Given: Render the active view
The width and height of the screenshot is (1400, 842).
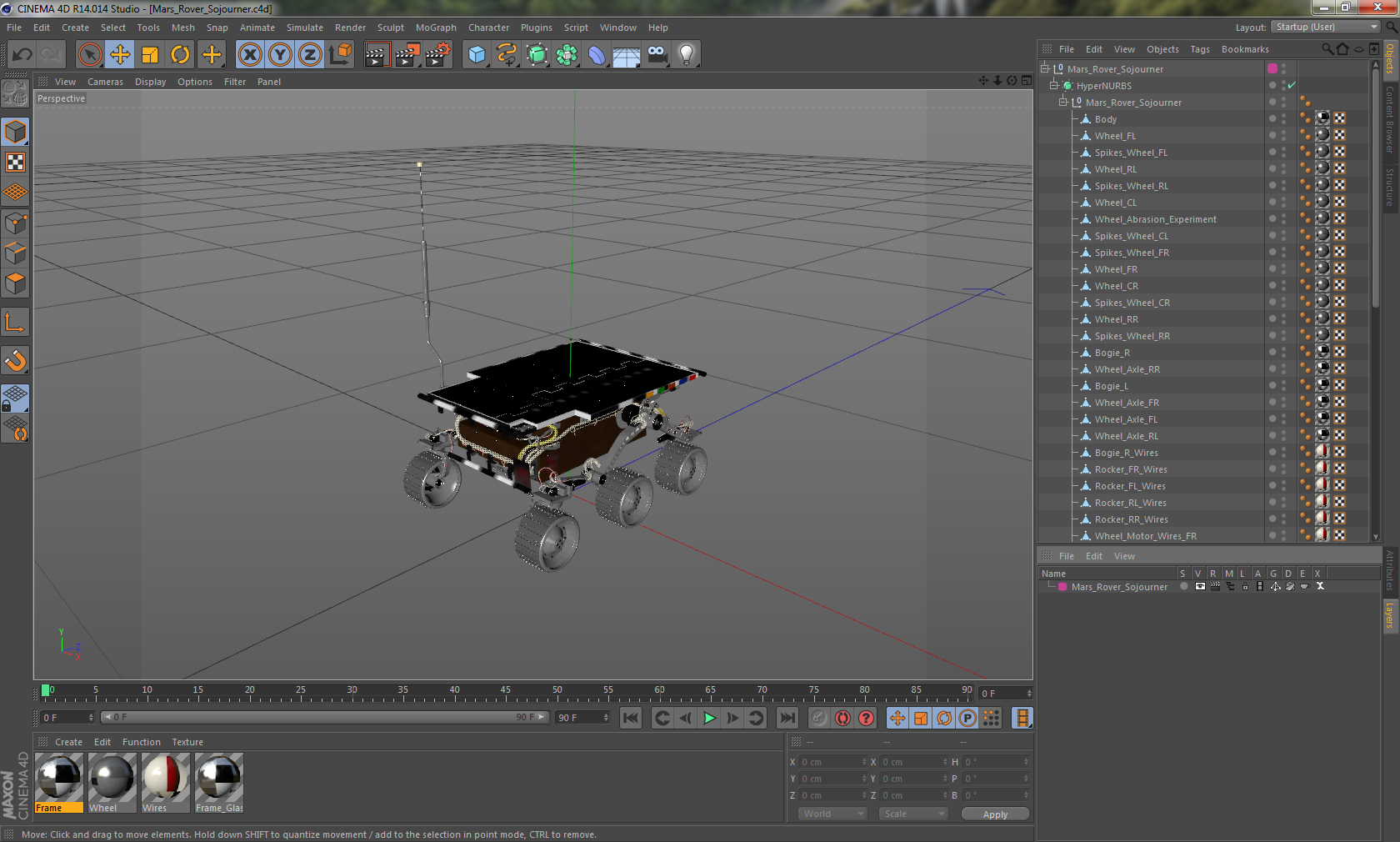Looking at the screenshot, I should [377, 55].
